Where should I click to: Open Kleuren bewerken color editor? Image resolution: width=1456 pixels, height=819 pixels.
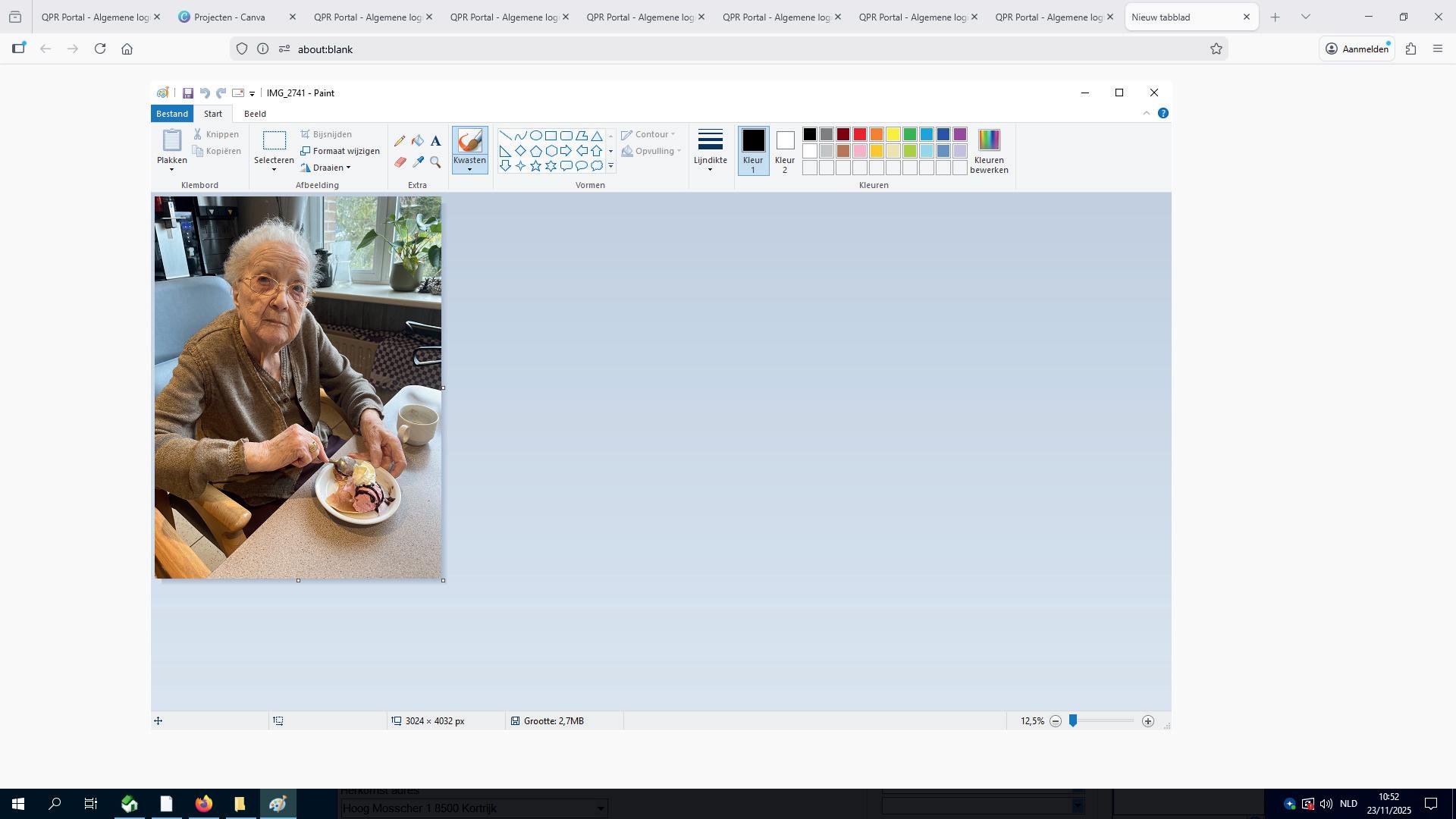(989, 150)
